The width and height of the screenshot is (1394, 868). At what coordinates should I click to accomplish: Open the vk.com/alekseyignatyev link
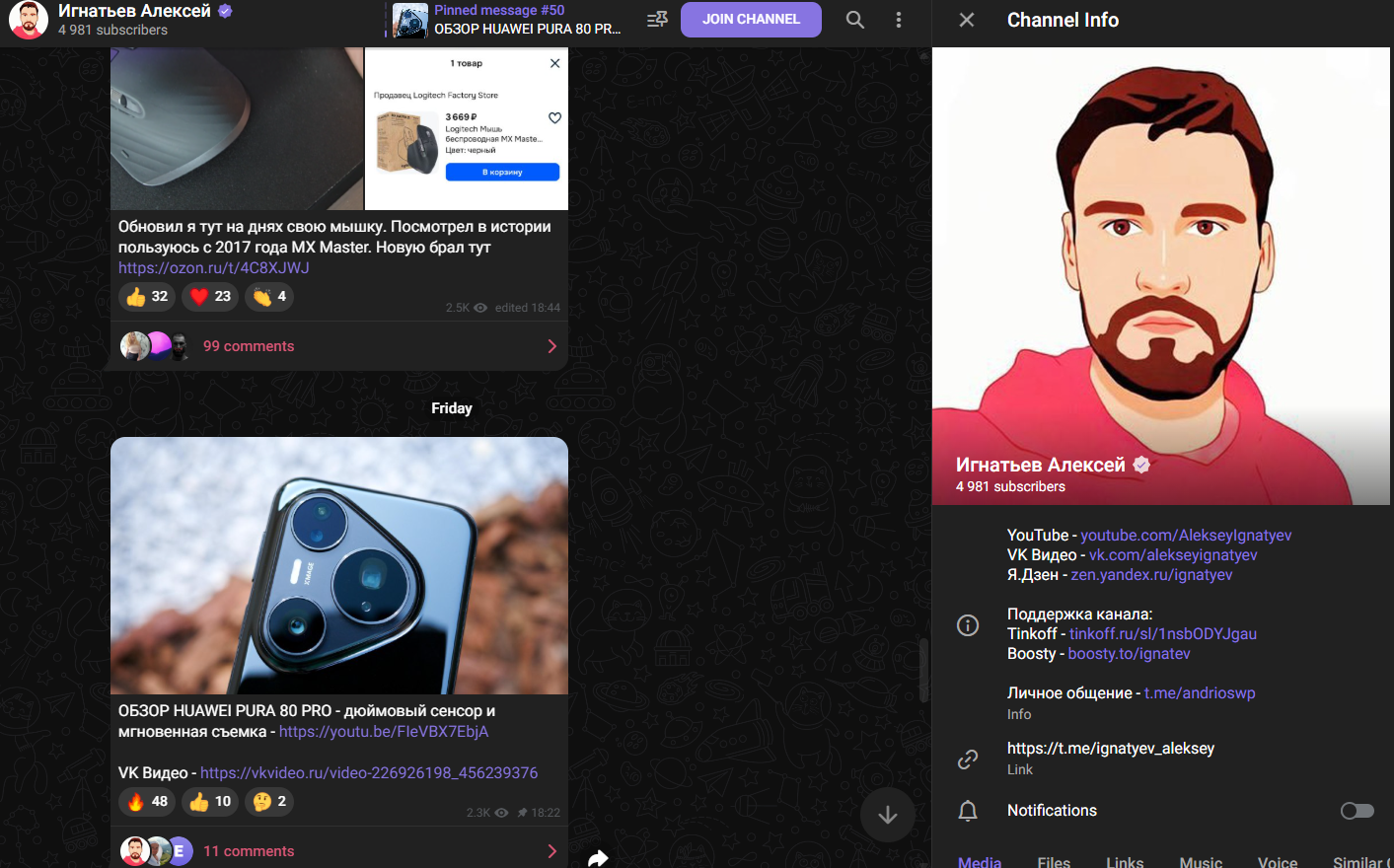click(1173, 555)
